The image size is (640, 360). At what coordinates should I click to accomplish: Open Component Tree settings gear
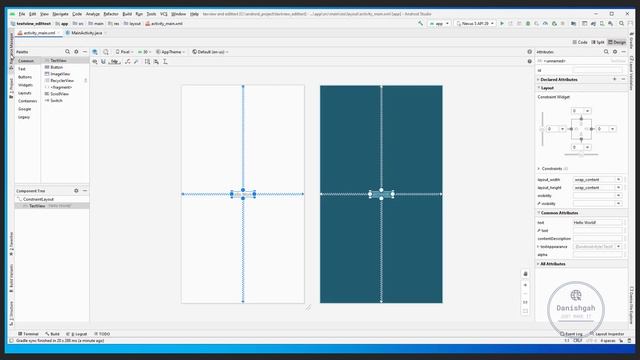[x=76, y=191]
